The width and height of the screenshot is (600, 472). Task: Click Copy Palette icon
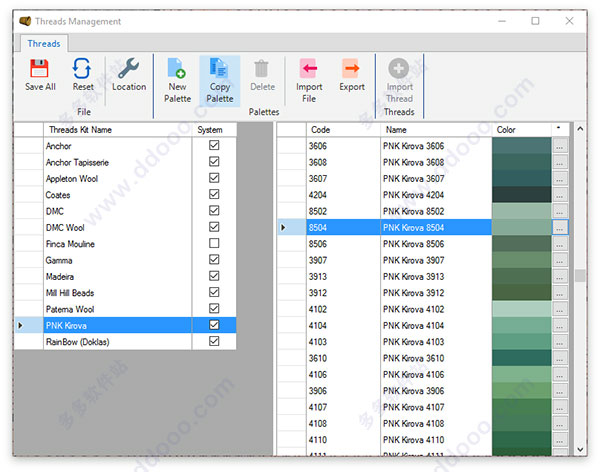(x=219, y=69)
